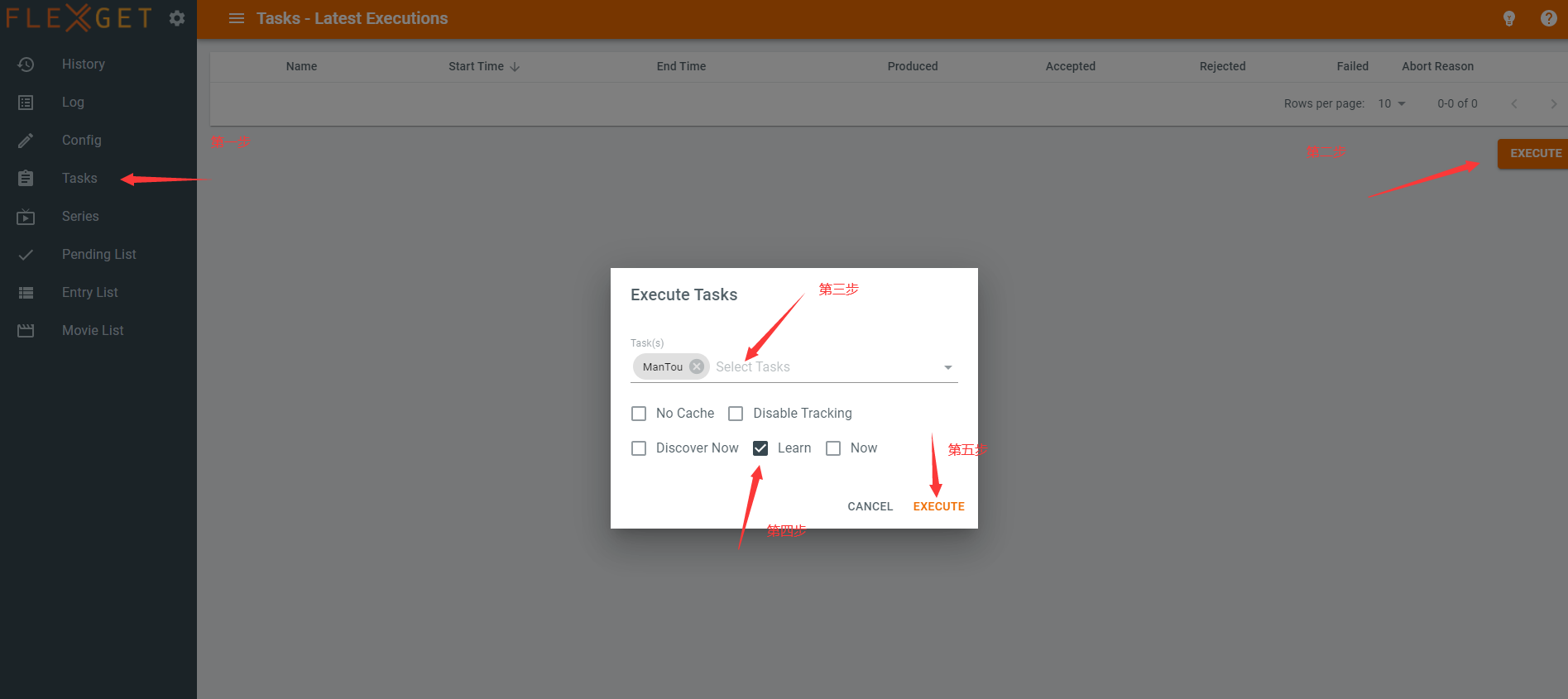The image size is (1568, 699).
Task: Uncheck the Learn checkbox
Action: (x=760, y=448)
